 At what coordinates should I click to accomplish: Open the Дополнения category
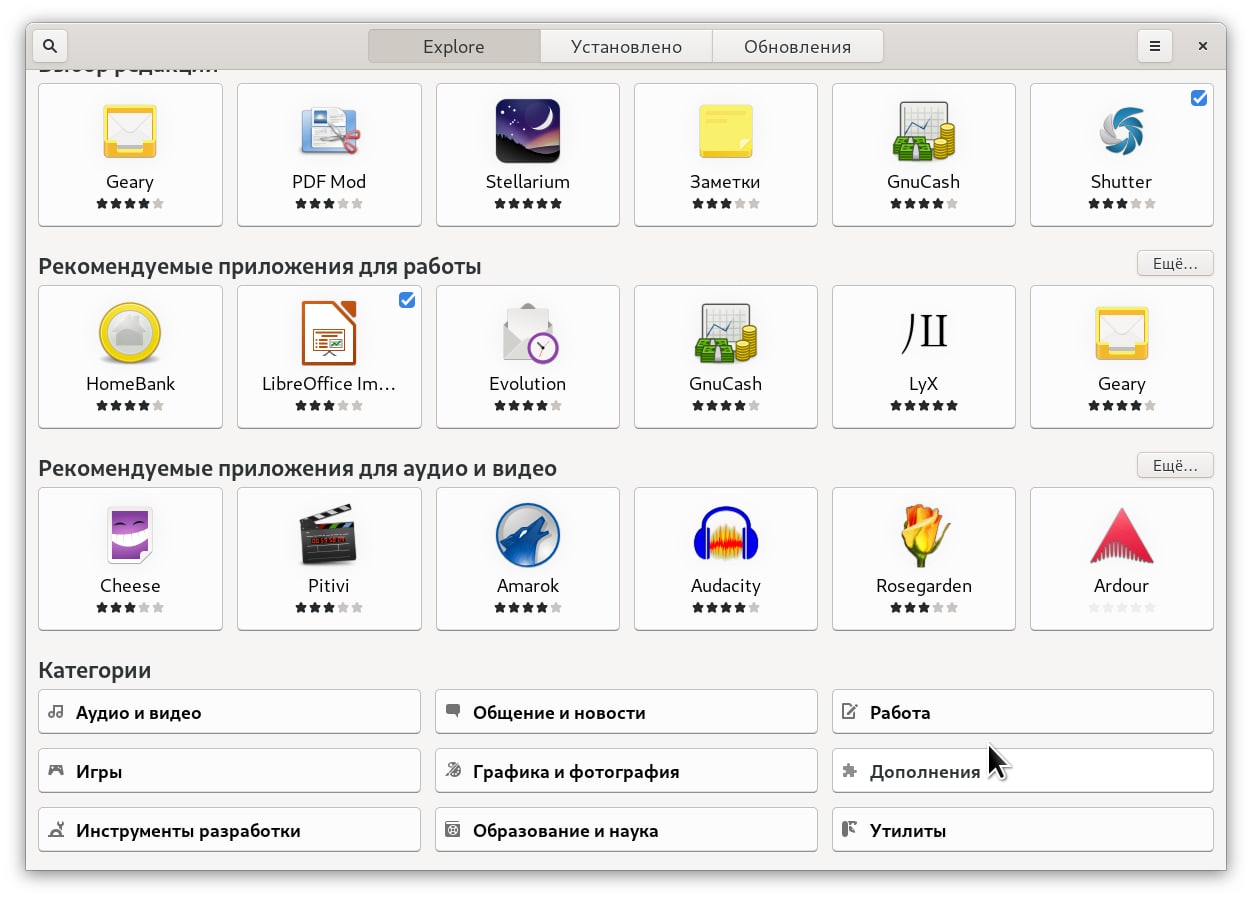coord(1023,772)
